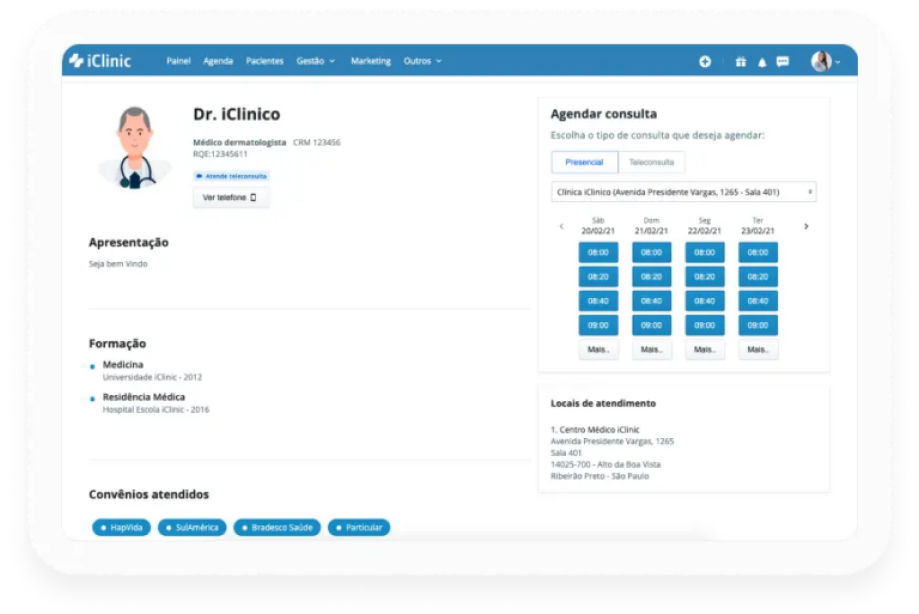
Task: Select the Presencial consultation type
Action: click(584, 162)
